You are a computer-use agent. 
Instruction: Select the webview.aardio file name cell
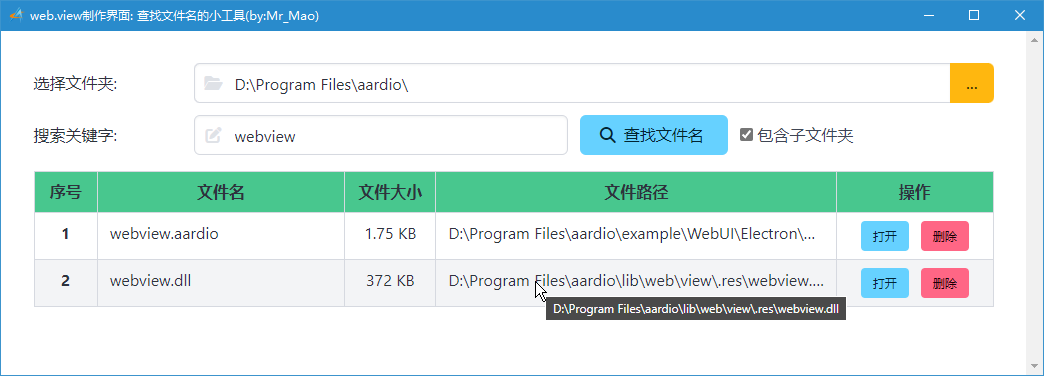tap(221, 234)
